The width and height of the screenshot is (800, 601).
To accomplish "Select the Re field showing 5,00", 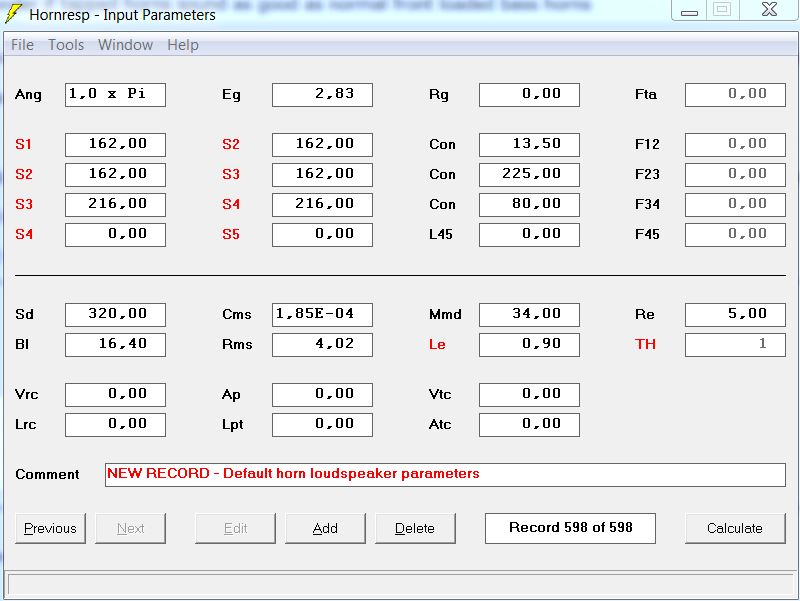I will (735, 315).
